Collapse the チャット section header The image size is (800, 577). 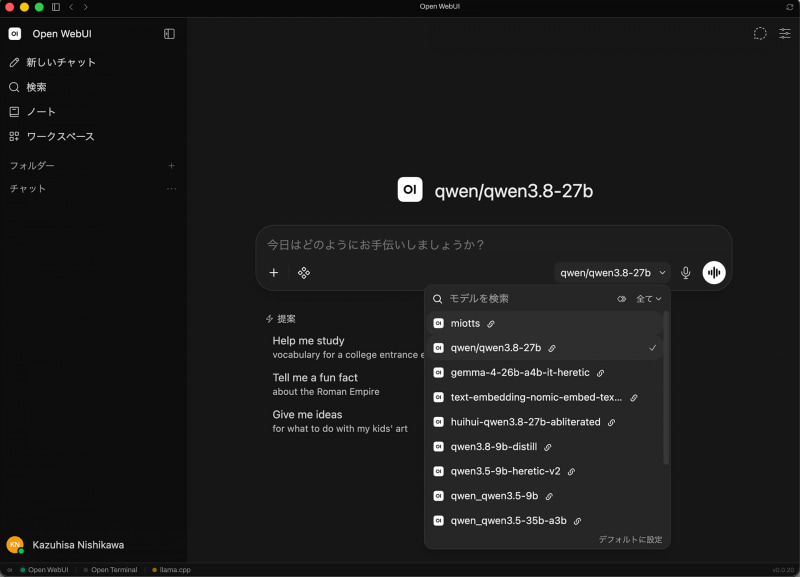(x=28, y=189)
